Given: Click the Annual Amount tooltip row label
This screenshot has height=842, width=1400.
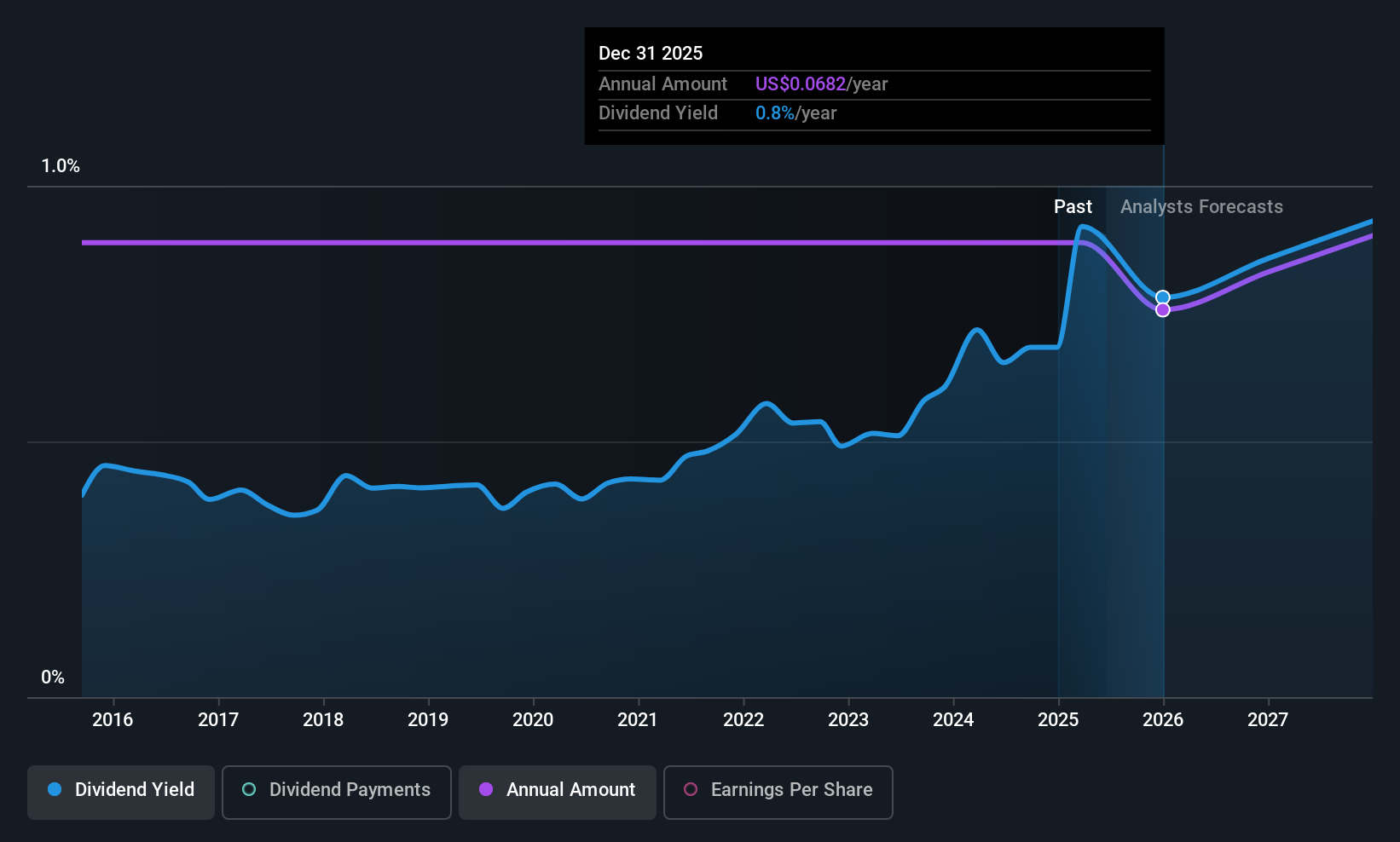Looking at the screenshot, I should (662, 84).
